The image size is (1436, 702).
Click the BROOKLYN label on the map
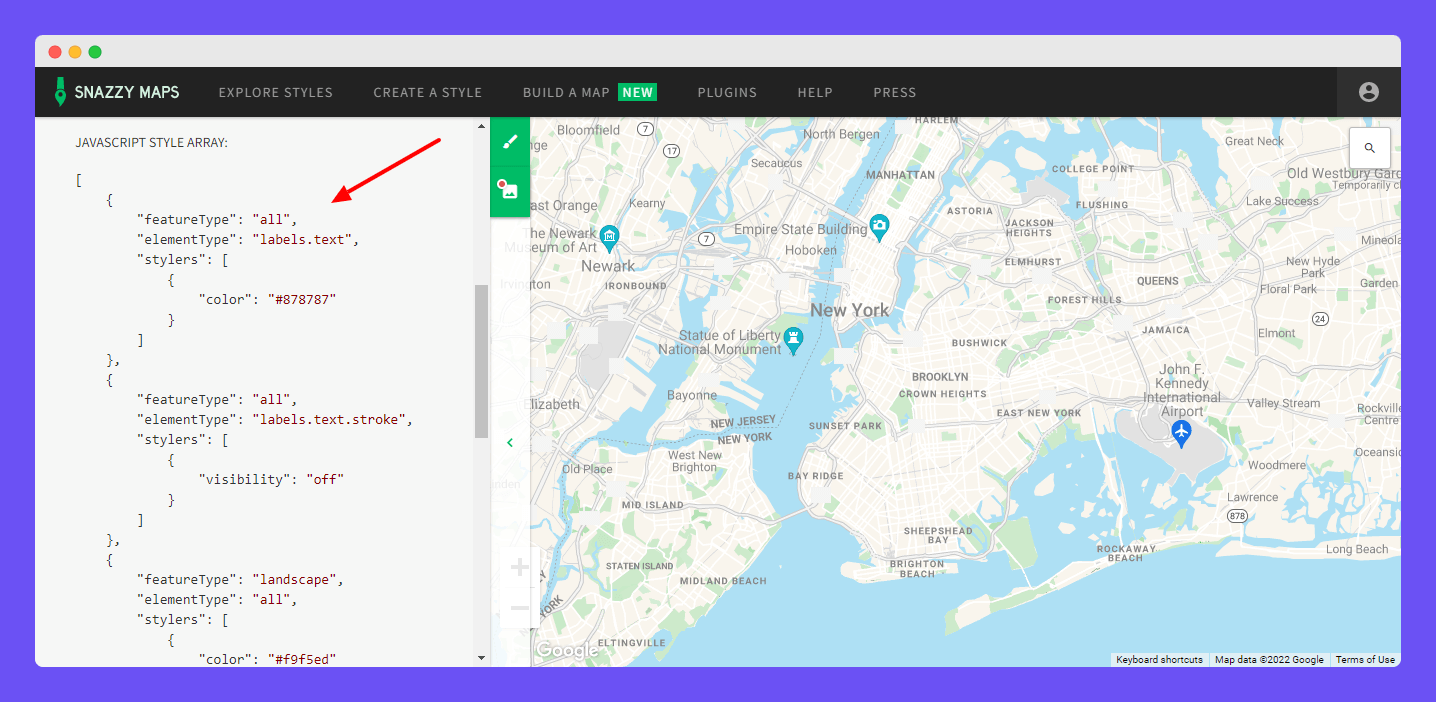click(940, 377)
